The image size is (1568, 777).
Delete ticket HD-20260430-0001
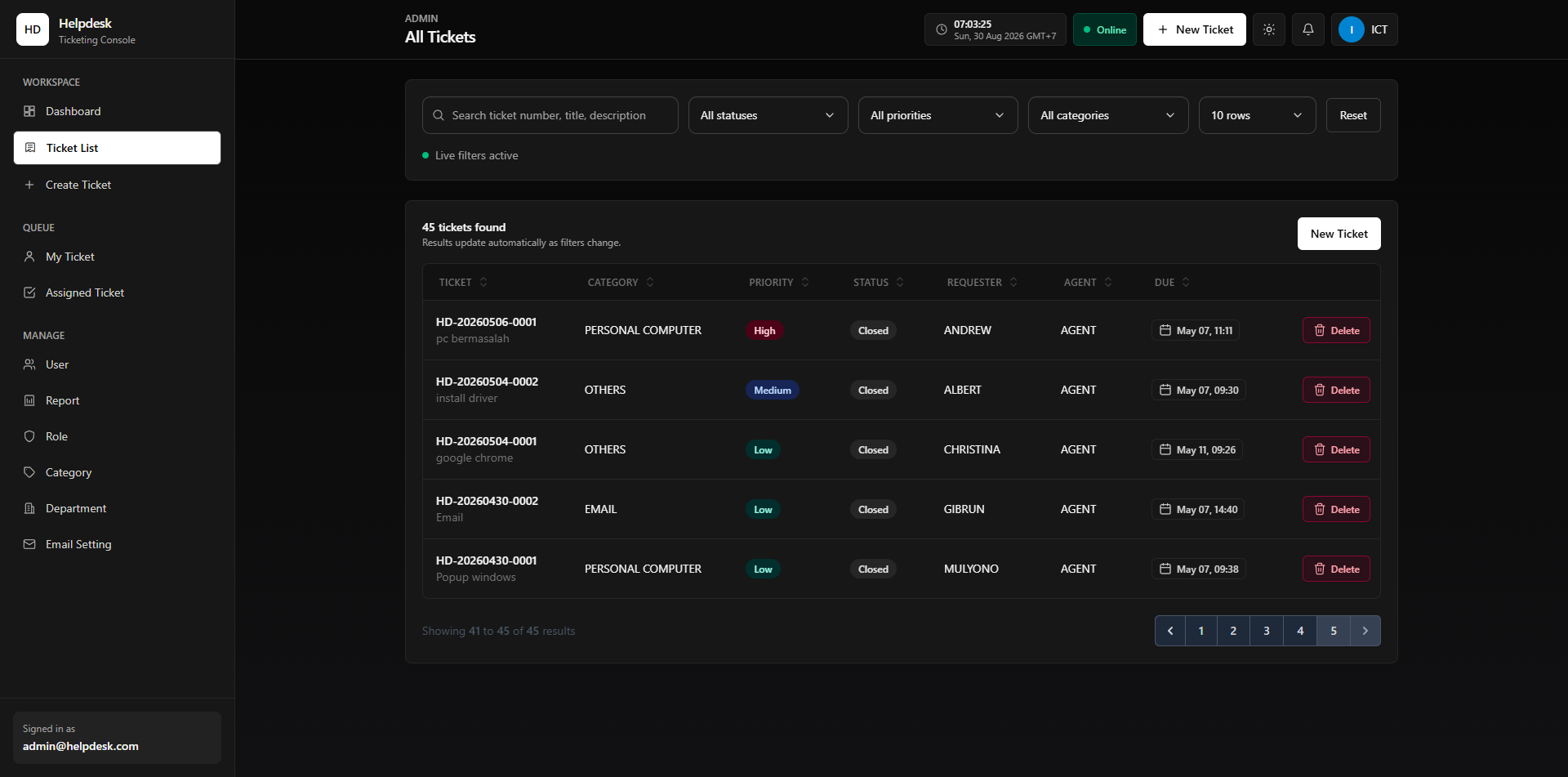click(x=1336, y=569)
